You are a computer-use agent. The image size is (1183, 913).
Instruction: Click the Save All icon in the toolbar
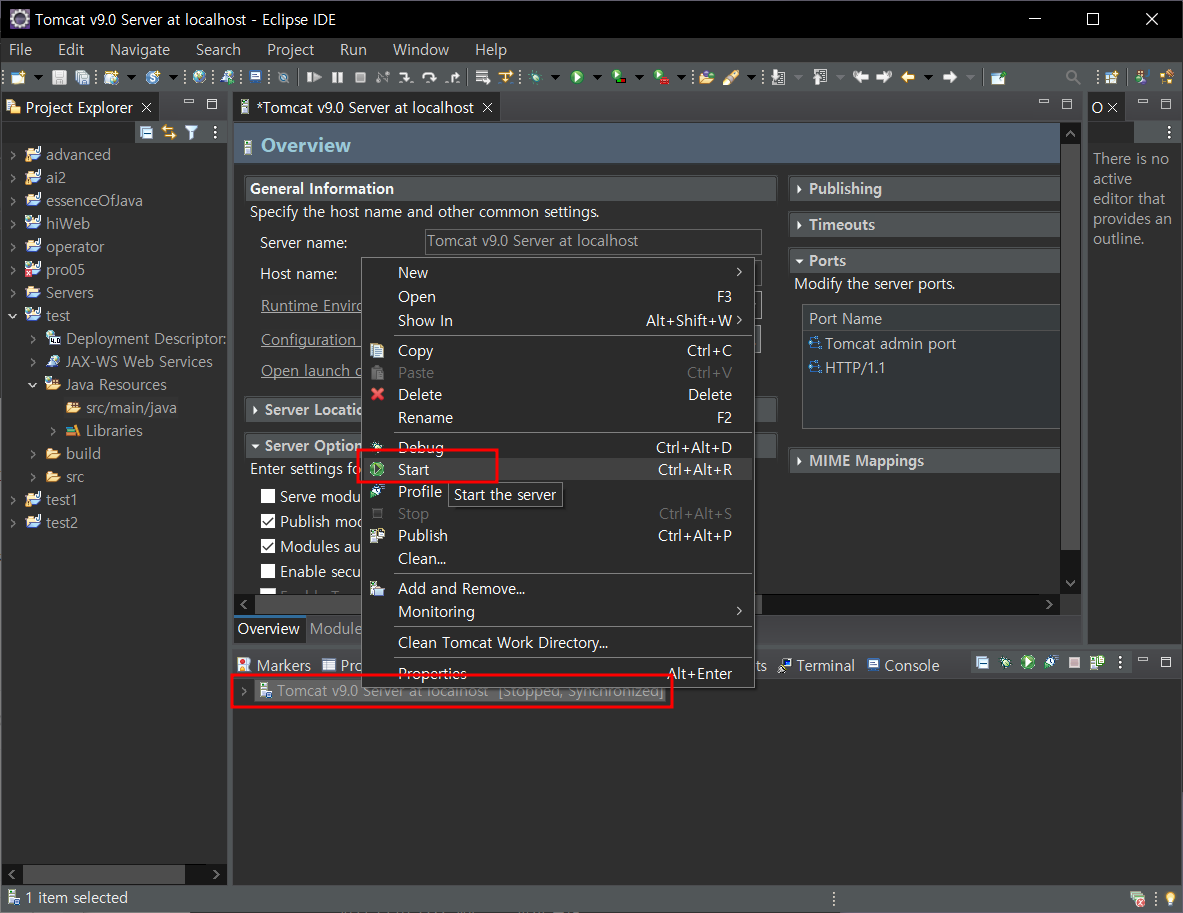point(82,77)
